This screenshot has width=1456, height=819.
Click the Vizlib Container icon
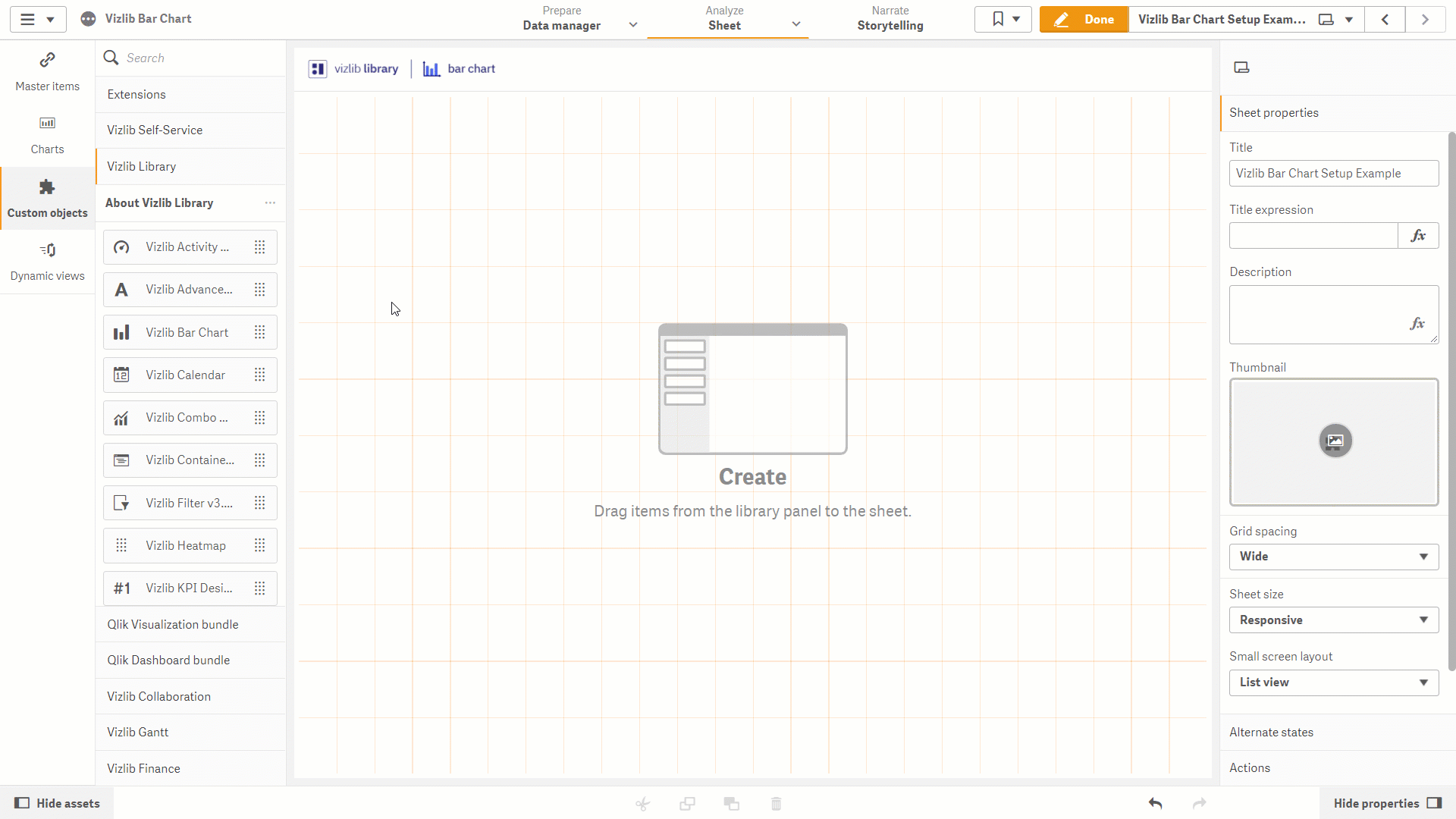coord(121,460)
